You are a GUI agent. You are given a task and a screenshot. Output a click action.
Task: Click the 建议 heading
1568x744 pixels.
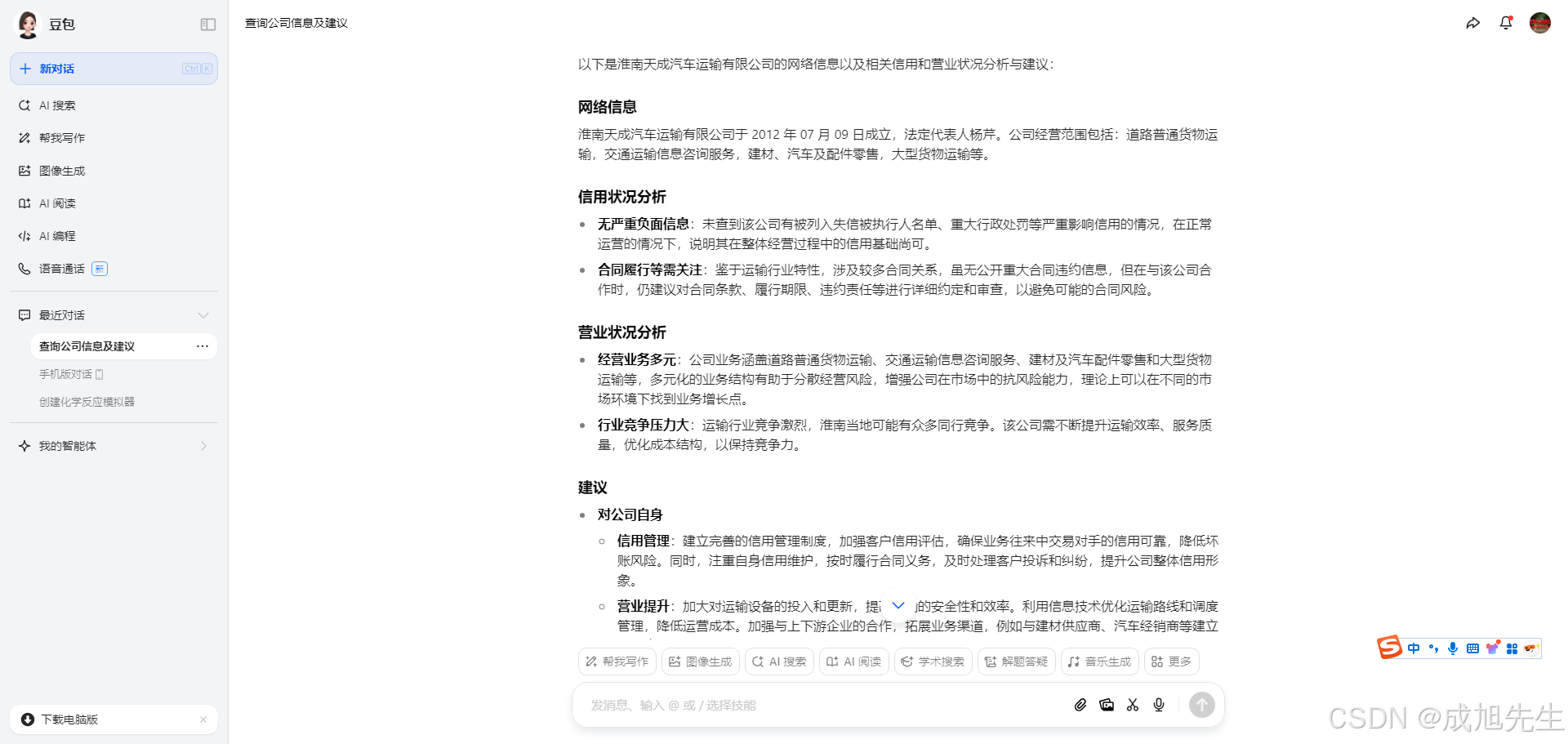[x=593, y=488]
